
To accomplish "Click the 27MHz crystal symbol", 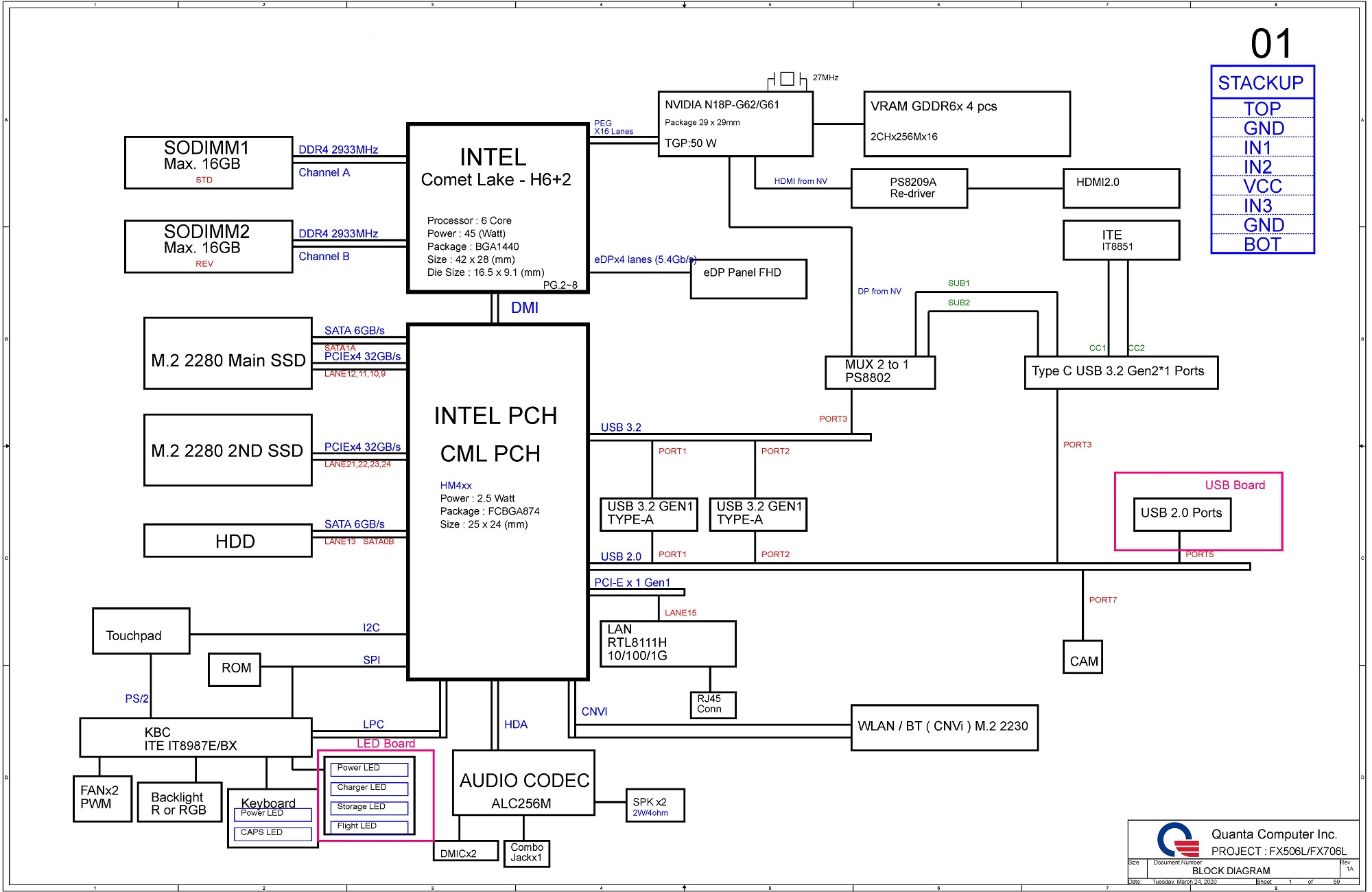I will pyautogui.click(x=788, y=79).
